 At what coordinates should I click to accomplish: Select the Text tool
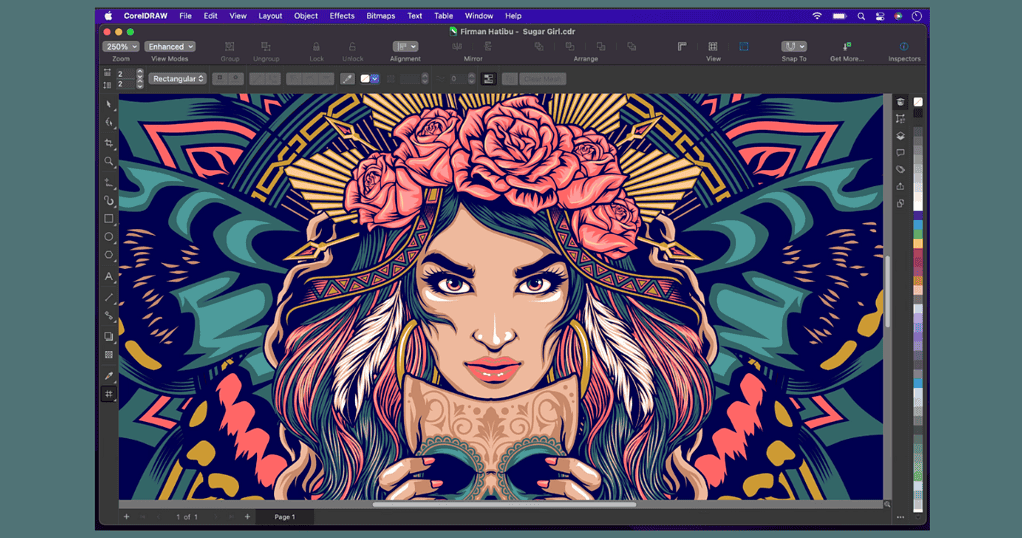(109, 276)
